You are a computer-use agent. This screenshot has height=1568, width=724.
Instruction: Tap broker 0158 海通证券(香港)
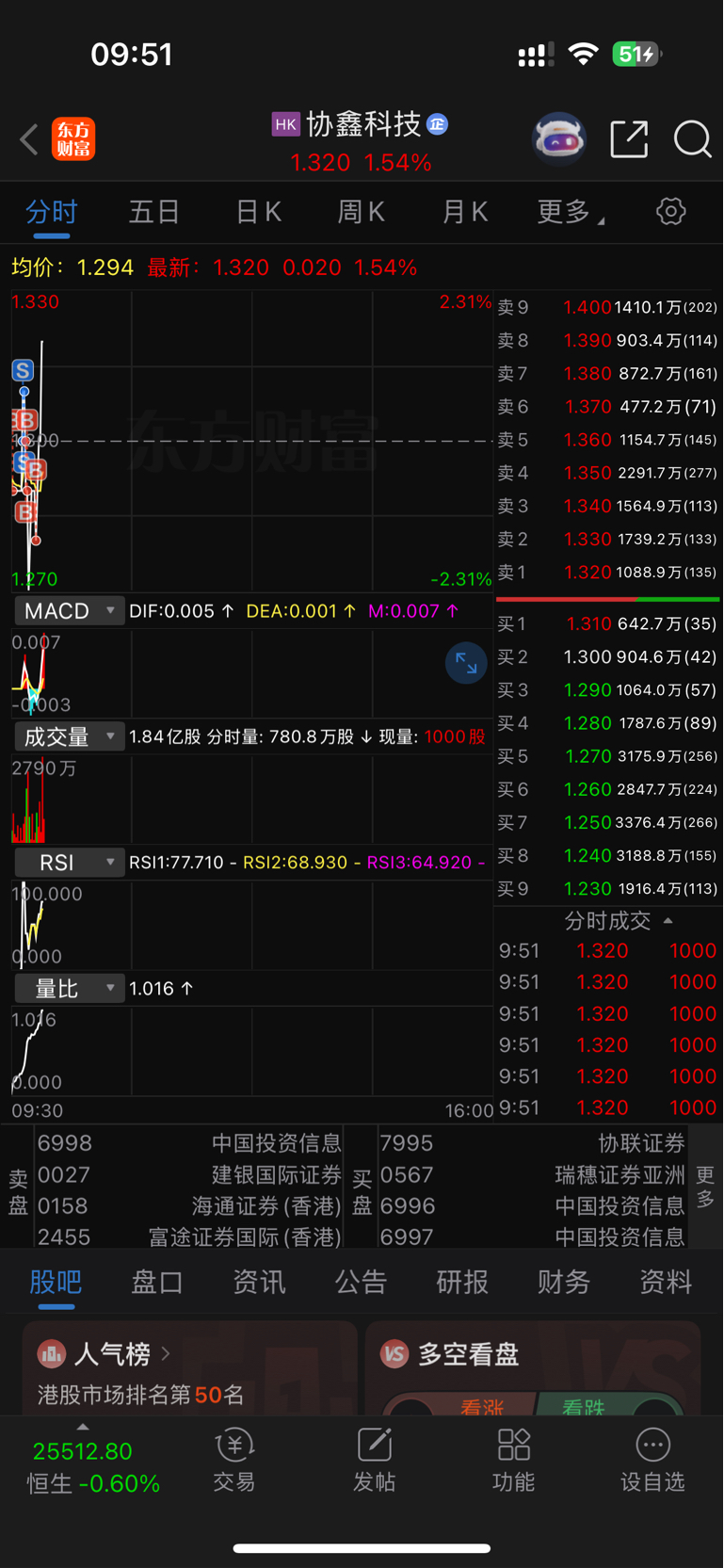(x=189, y=1206)
